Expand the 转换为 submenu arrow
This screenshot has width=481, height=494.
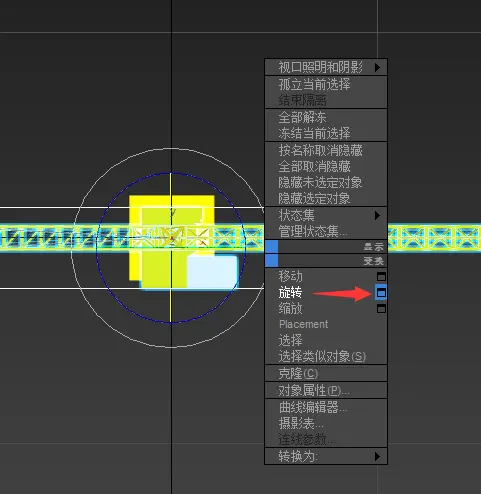point(377,456)
